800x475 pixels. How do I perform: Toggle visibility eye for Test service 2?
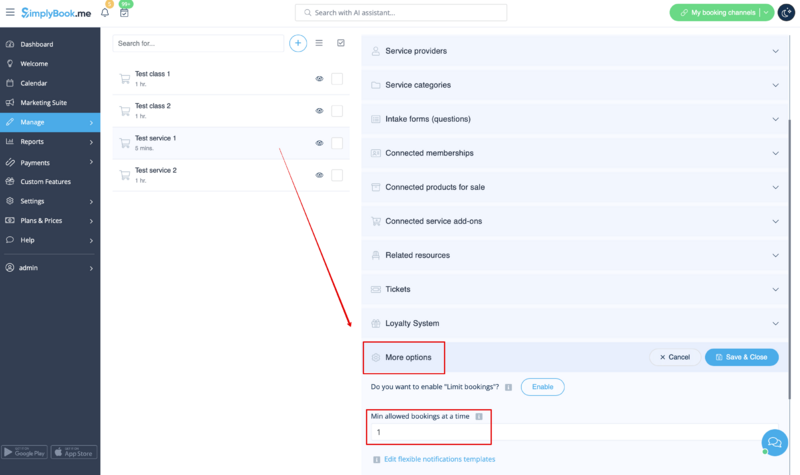click(319, 175)
